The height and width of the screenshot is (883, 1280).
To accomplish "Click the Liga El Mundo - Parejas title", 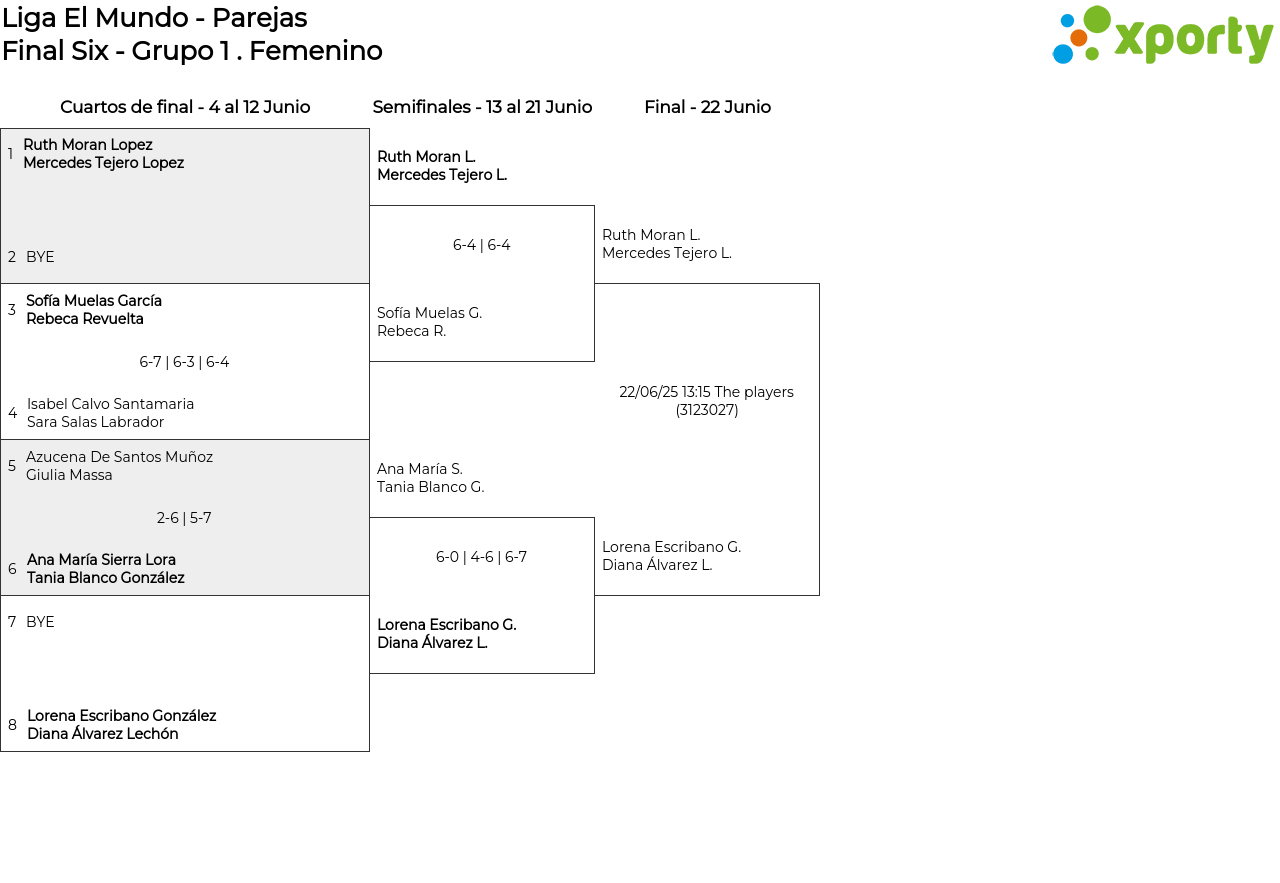I will pyautogui.click(x=155, y=18).
